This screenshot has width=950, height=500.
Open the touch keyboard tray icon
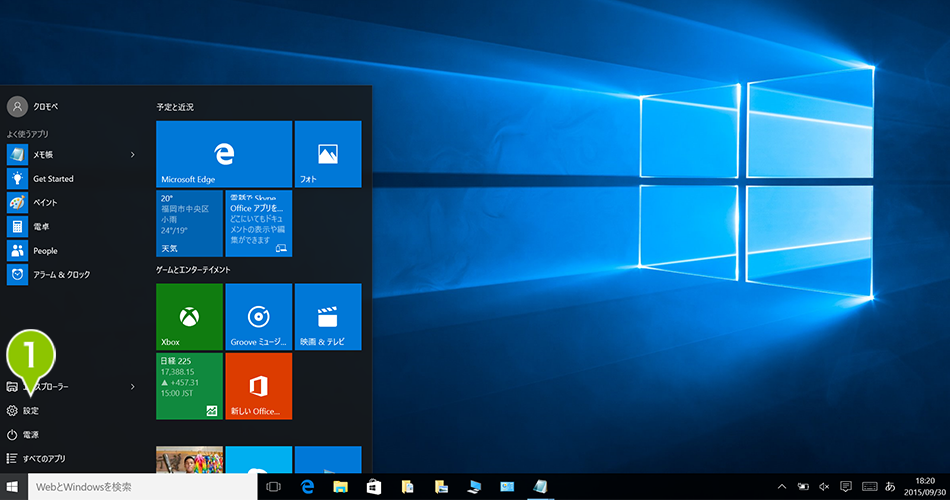coord(869,487)
